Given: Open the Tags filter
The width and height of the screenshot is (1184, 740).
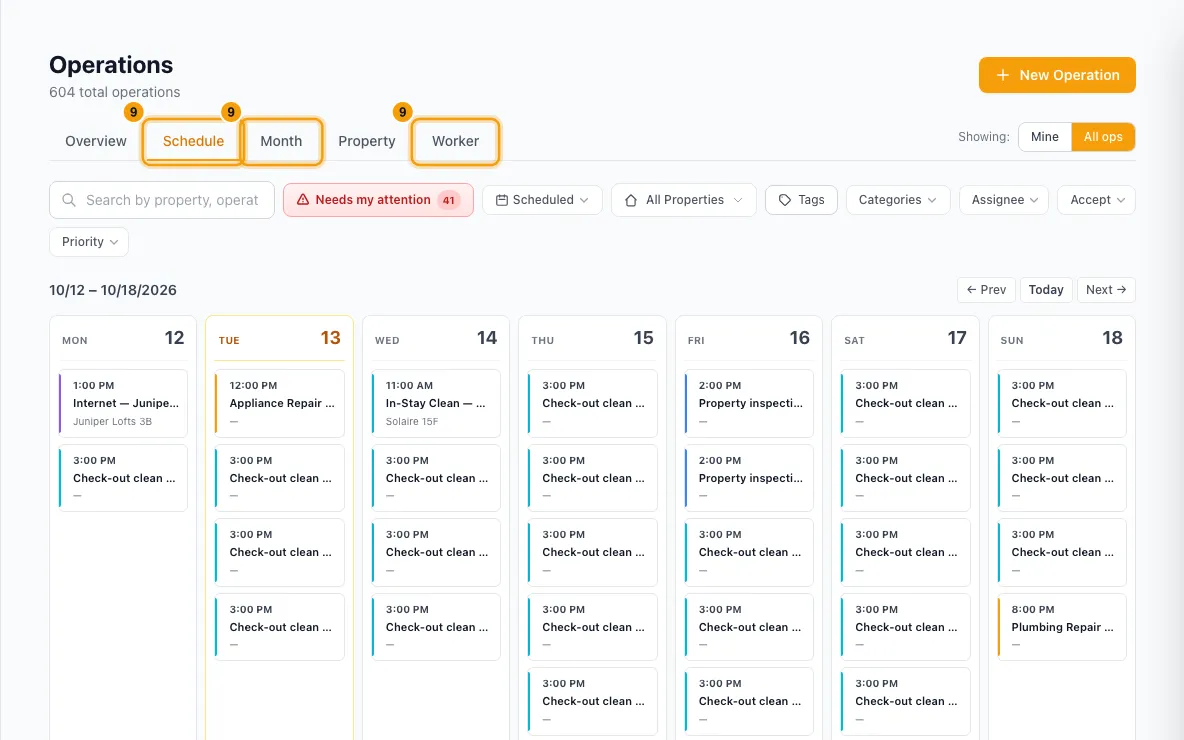Looking at the screenshot, I should 801,200.
